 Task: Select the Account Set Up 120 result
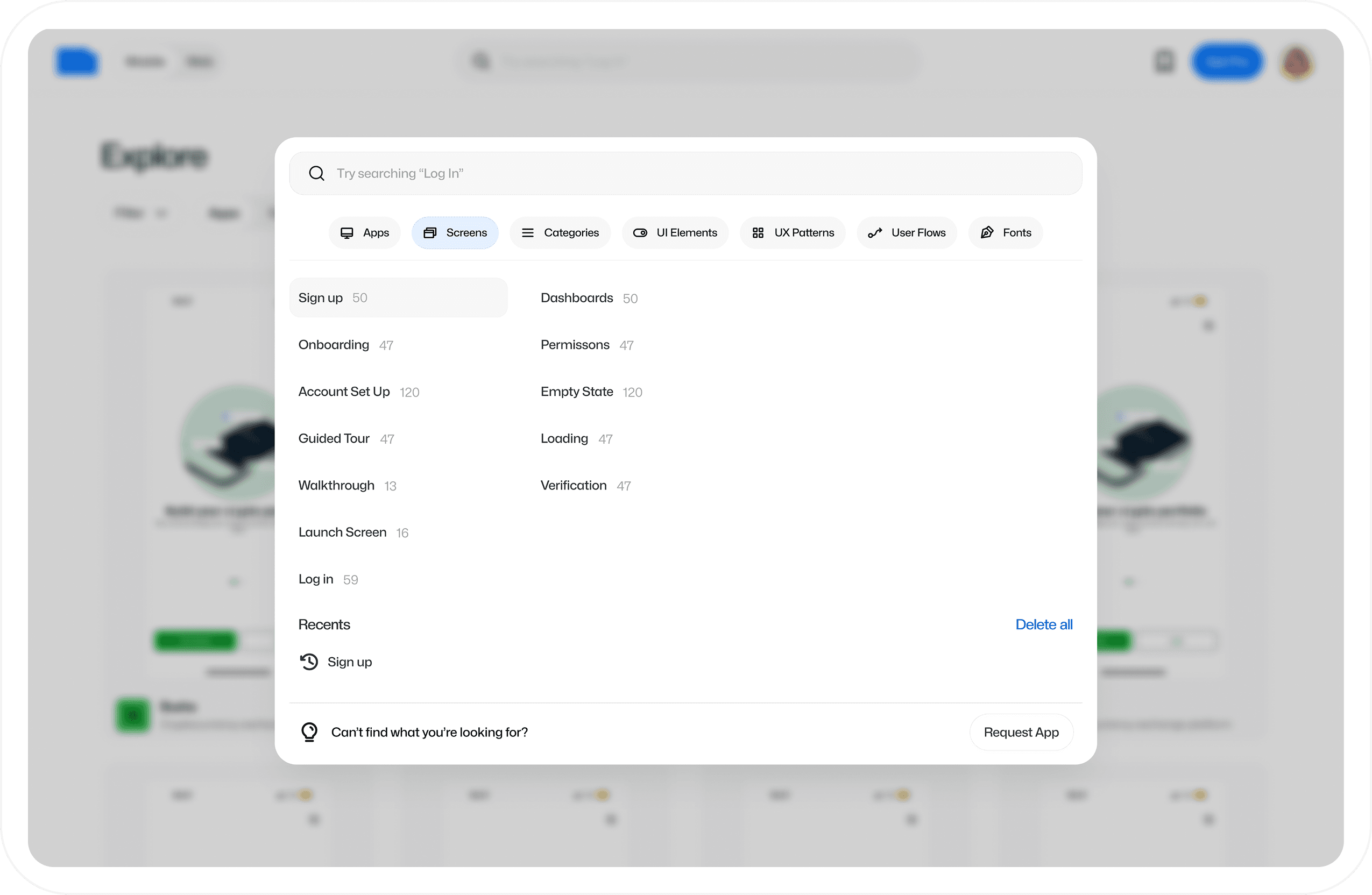click(358, 392)
